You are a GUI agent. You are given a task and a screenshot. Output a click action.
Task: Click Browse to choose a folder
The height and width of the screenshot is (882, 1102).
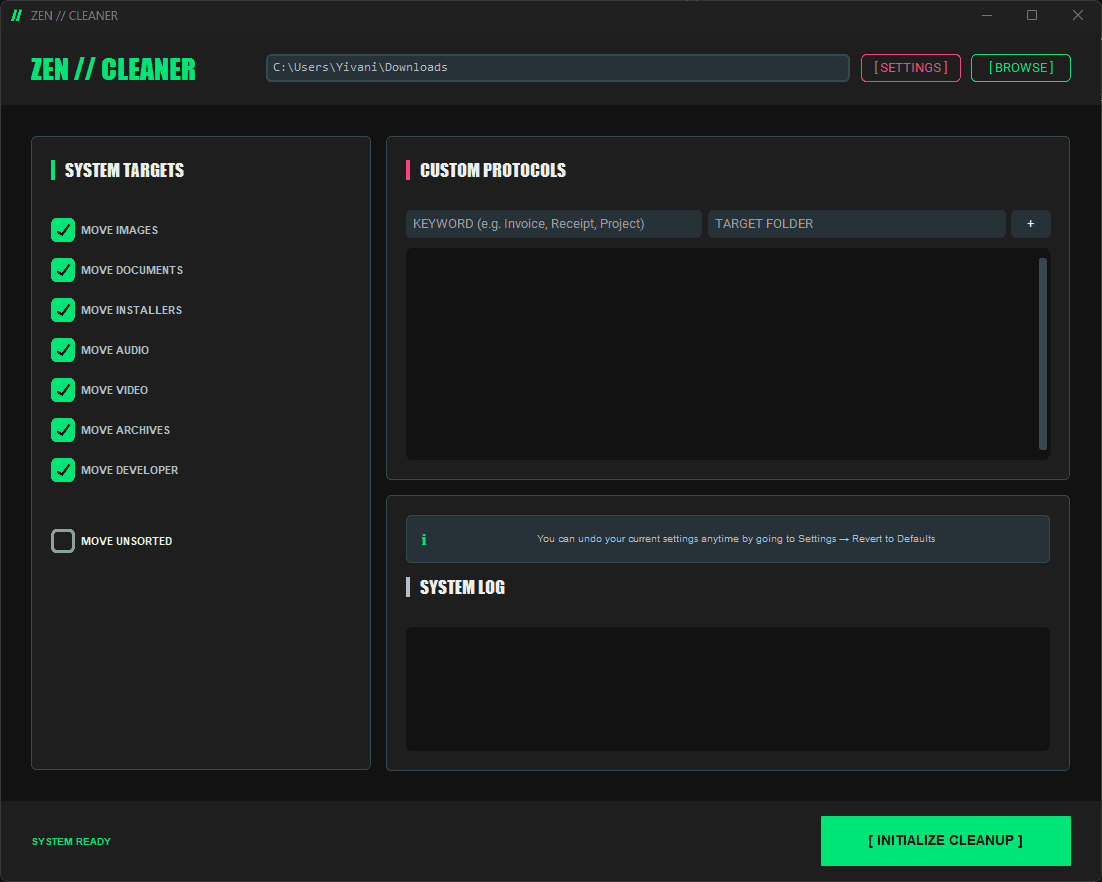coord(1020,68)
